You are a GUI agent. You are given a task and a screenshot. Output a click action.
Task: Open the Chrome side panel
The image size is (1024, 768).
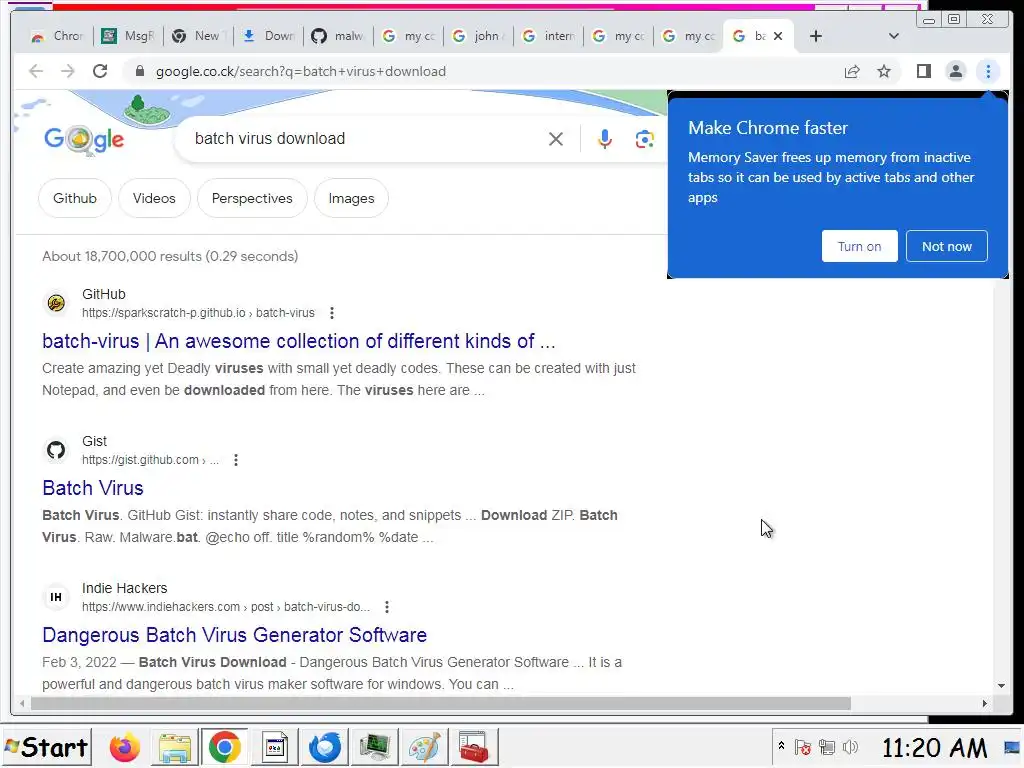tap(923, 71)
